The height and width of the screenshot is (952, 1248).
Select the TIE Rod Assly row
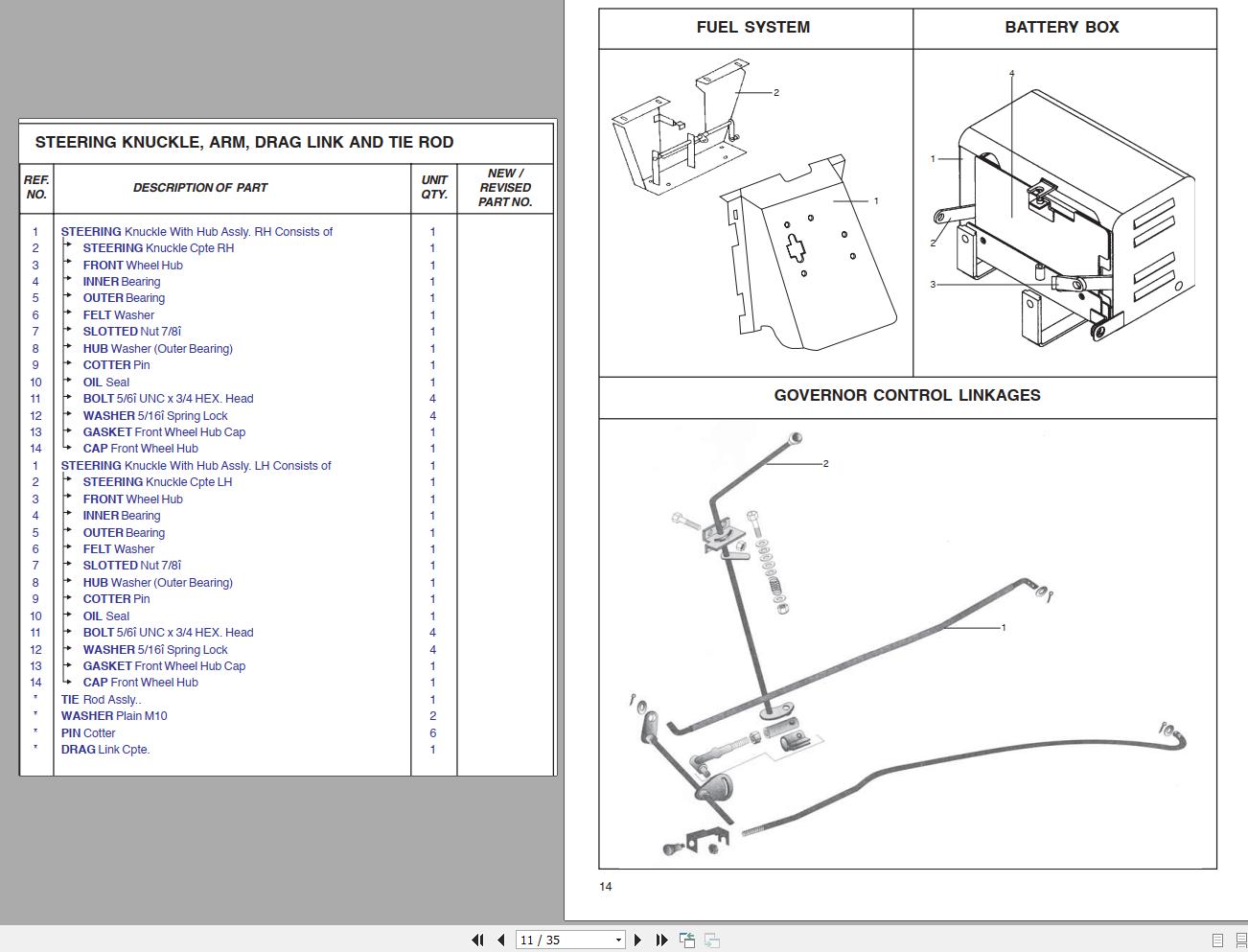tap(100, 699)
